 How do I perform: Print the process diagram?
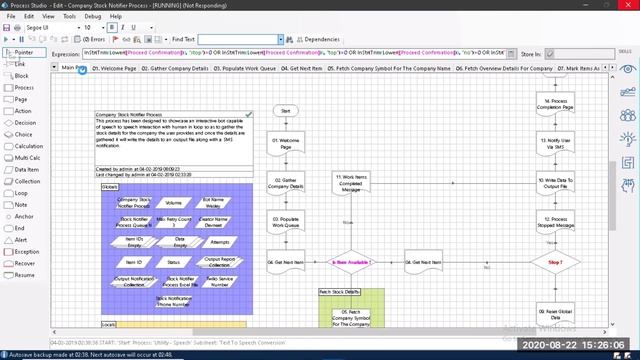(x=17, y=28)
